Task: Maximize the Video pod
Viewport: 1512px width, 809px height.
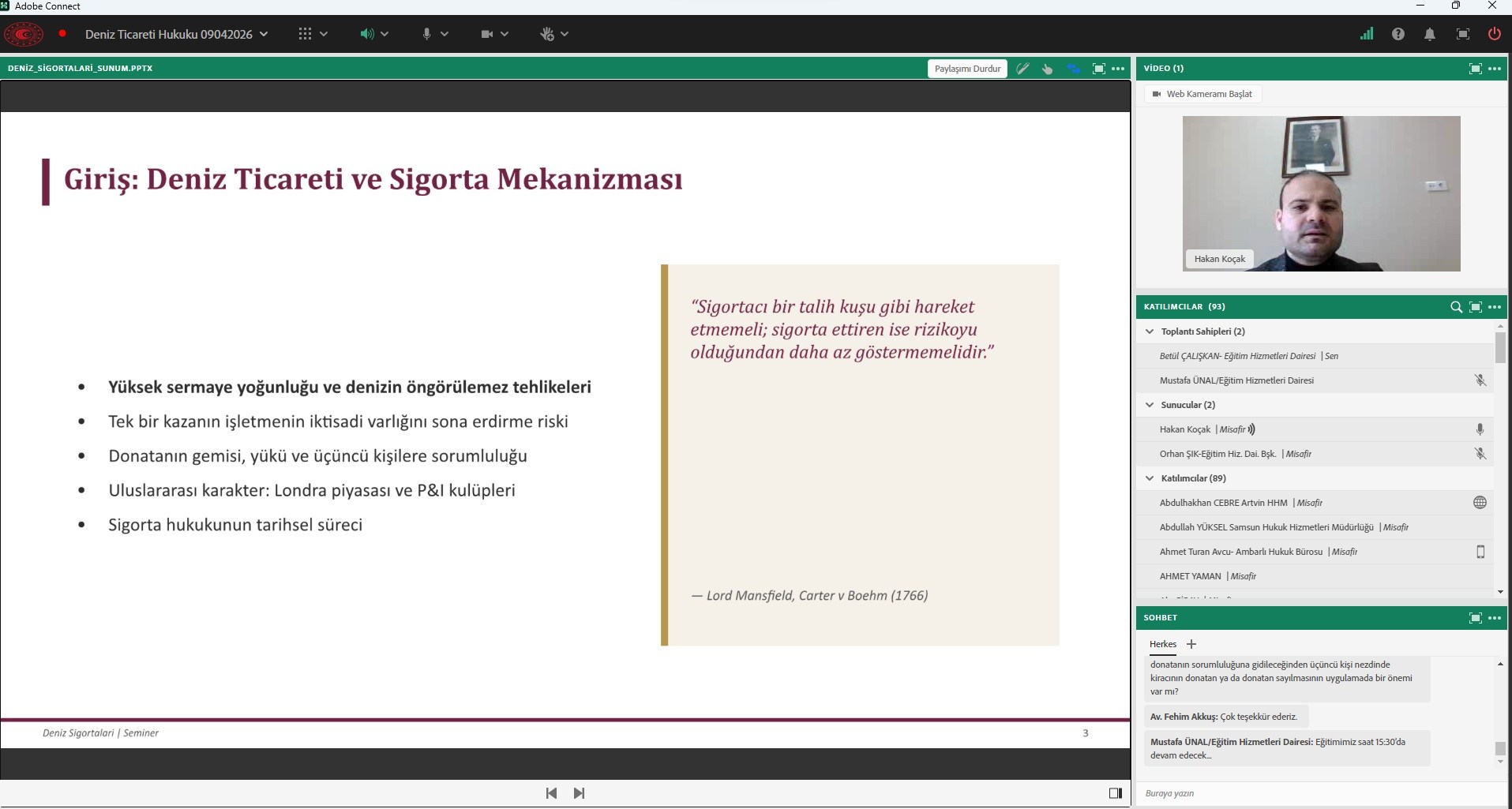Action: [1475, 69]
